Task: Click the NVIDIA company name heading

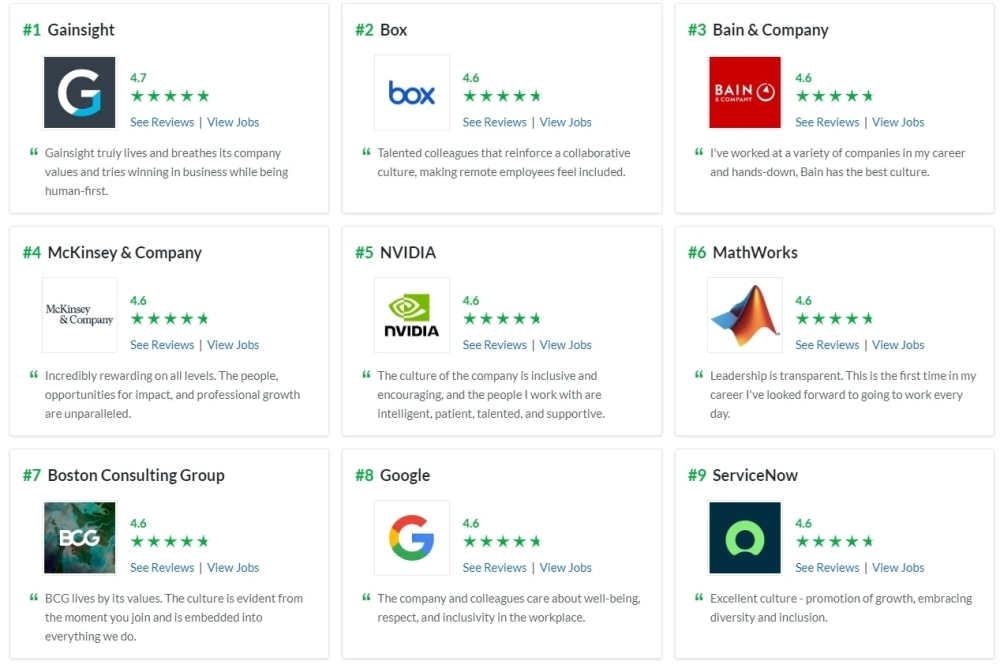Action: tap(408, 253)
